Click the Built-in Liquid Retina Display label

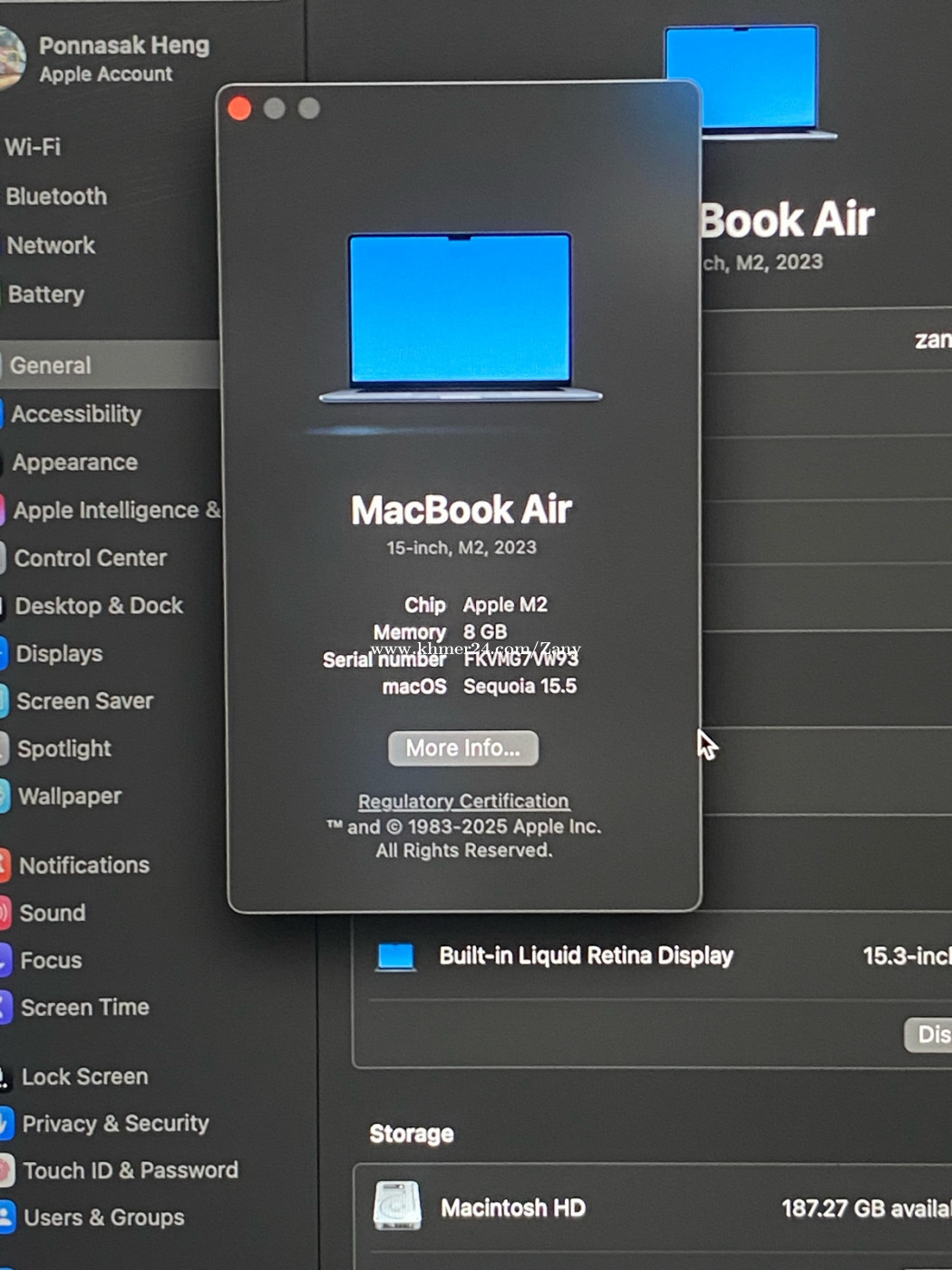[x=586, y=955]
